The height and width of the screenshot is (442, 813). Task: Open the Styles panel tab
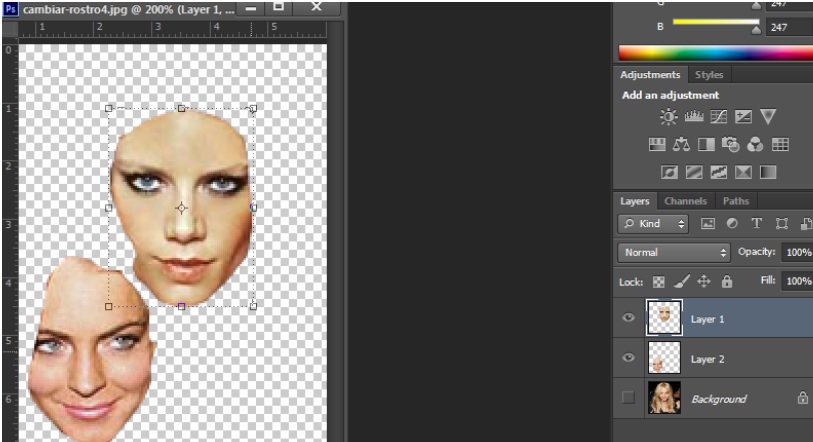coord(709,75)
